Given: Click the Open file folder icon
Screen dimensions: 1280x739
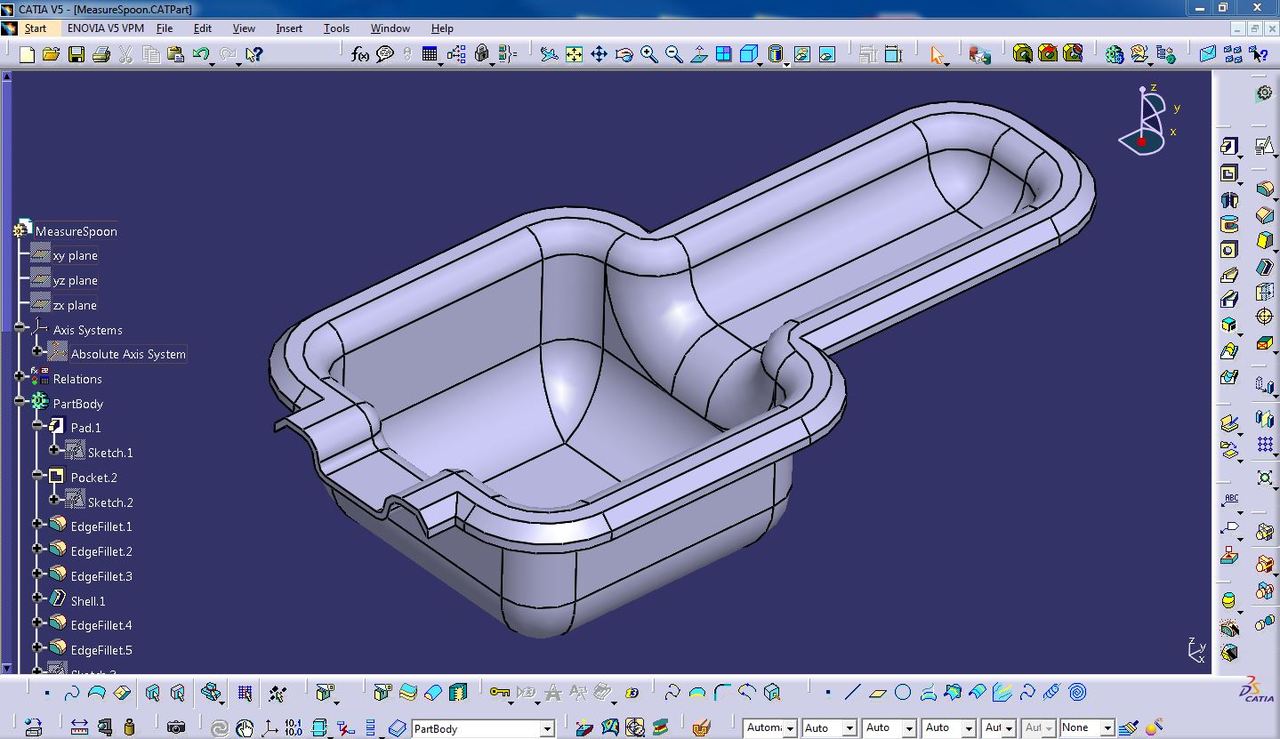Looking at the screenshot, I should [51, 54].
